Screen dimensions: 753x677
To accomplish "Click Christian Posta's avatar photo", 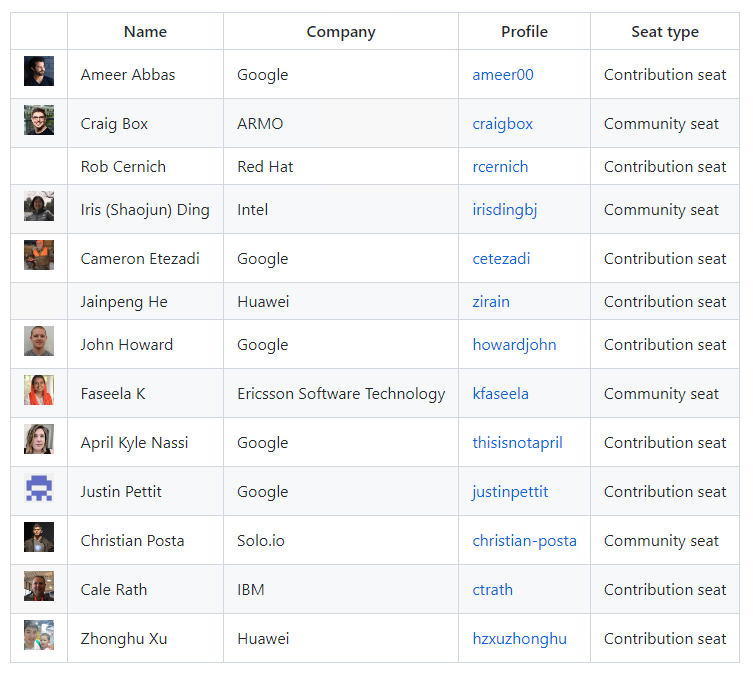I will click(x=39, y=537).
